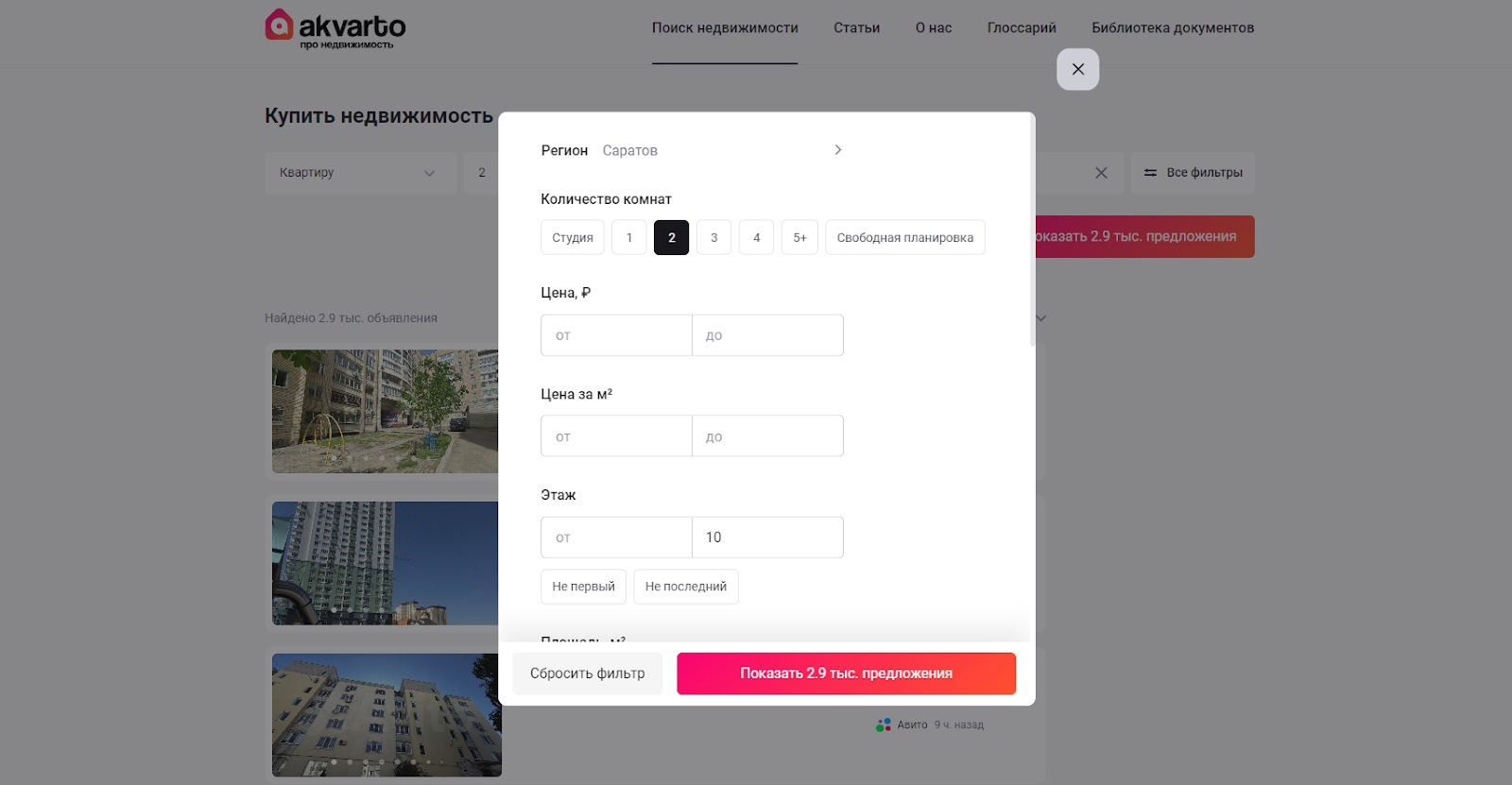Toggle the Не первый floor filter
Viewport: 1512px width, 785px height.
tap(583, 587)
